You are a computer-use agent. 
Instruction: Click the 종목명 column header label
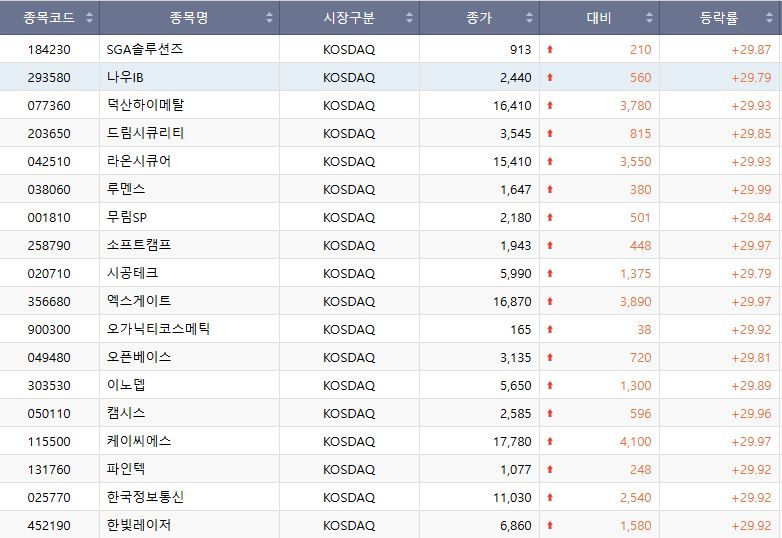pyautogui.click(x=189, y=18)
